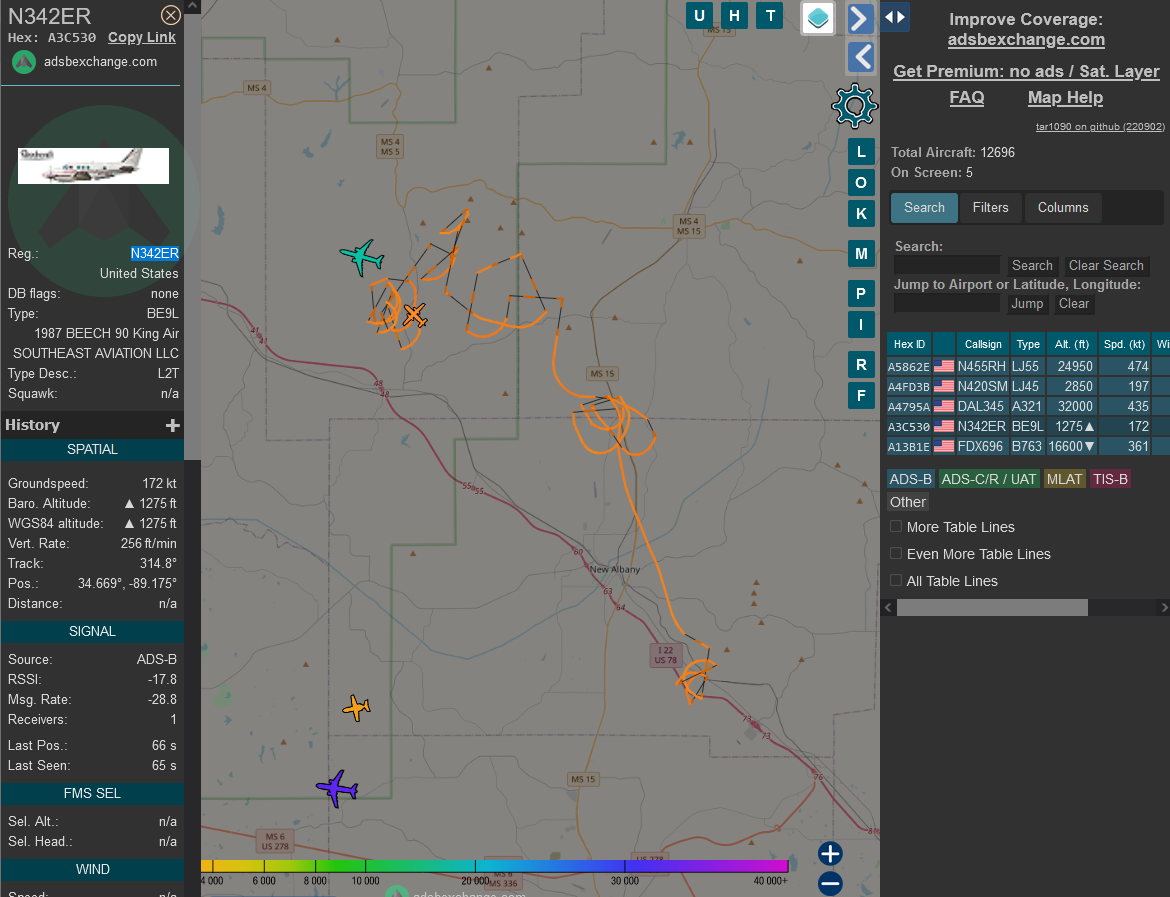Select the purple aircraft on the map
This screenshot has width=1170, height=897.
coord(337,788)
